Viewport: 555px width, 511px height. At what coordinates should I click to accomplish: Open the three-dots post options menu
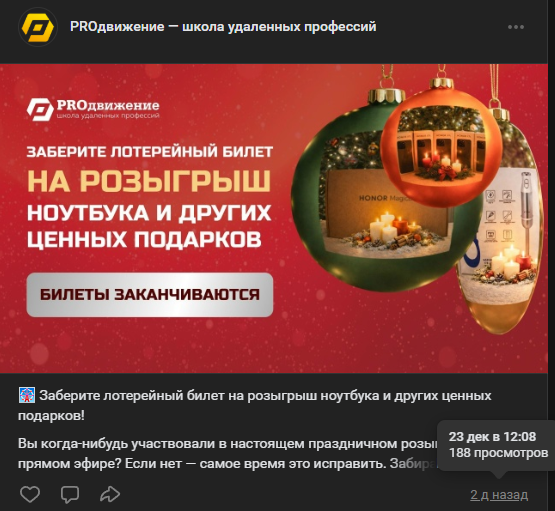coord(516,27)
